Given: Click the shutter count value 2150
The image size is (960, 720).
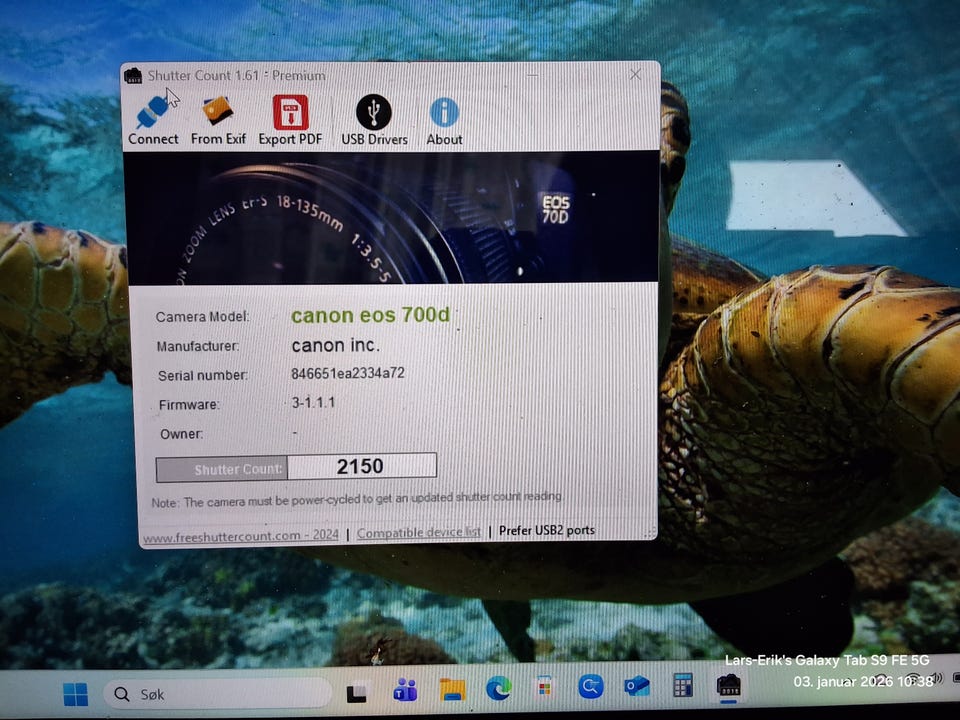Looking at the screenshot, I should point(361,467).
